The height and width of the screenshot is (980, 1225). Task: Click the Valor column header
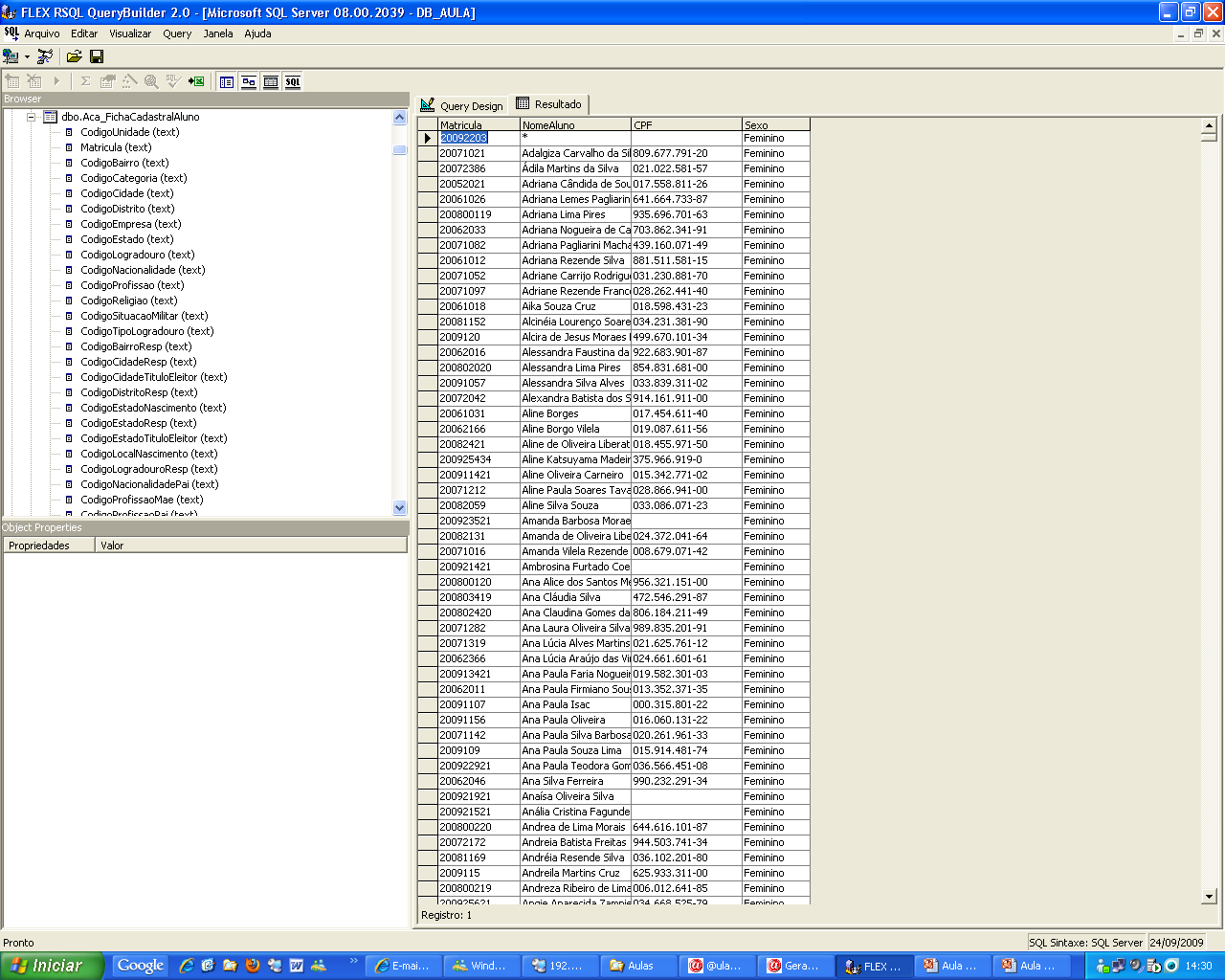251,546
